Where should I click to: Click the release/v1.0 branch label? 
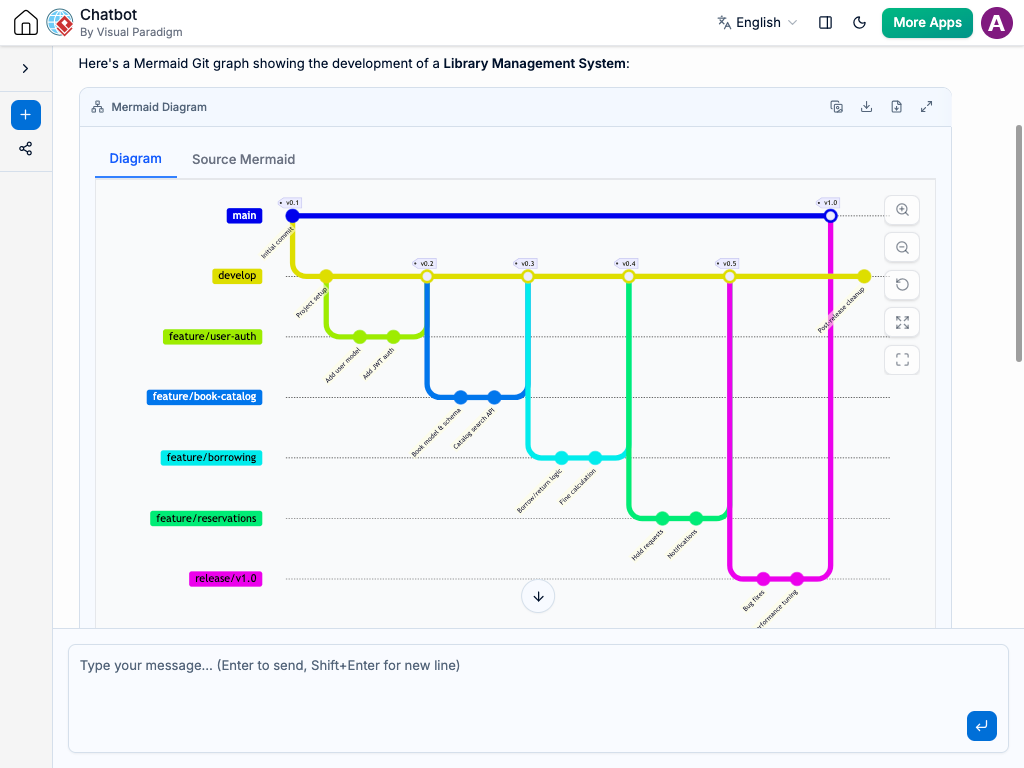(225, 579)
